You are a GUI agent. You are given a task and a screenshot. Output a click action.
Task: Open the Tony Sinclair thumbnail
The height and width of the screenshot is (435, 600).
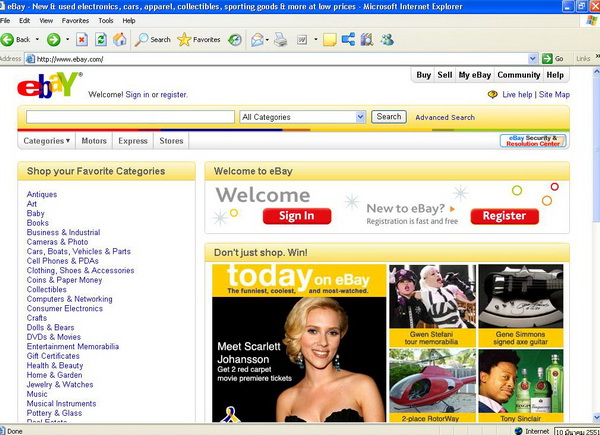pyautogui.click(x=521, y=386)
